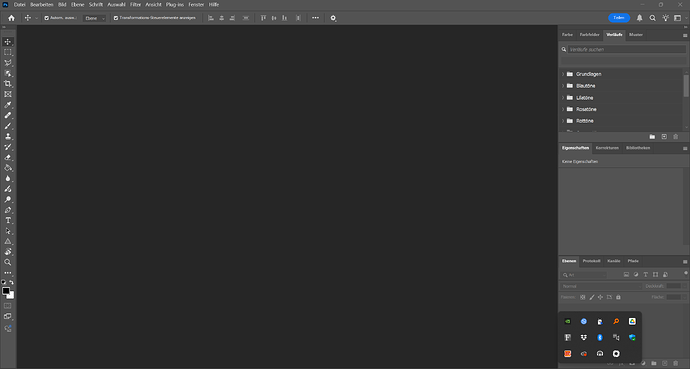This screenshot has width=690, height=369.
Task: Select the Crop tool
Action: 7,84
